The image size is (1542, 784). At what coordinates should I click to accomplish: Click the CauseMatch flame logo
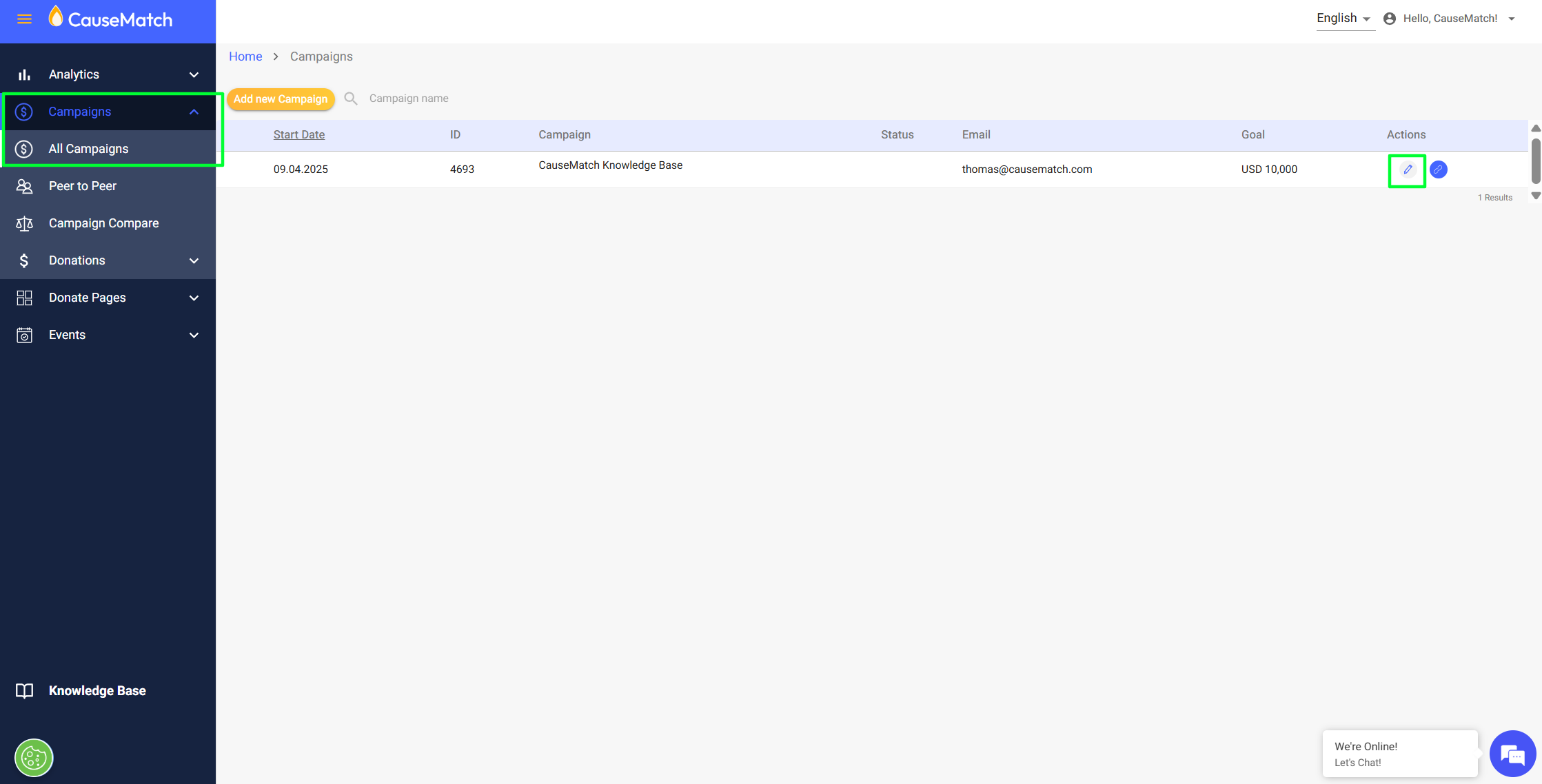click(x=56, y=17)
